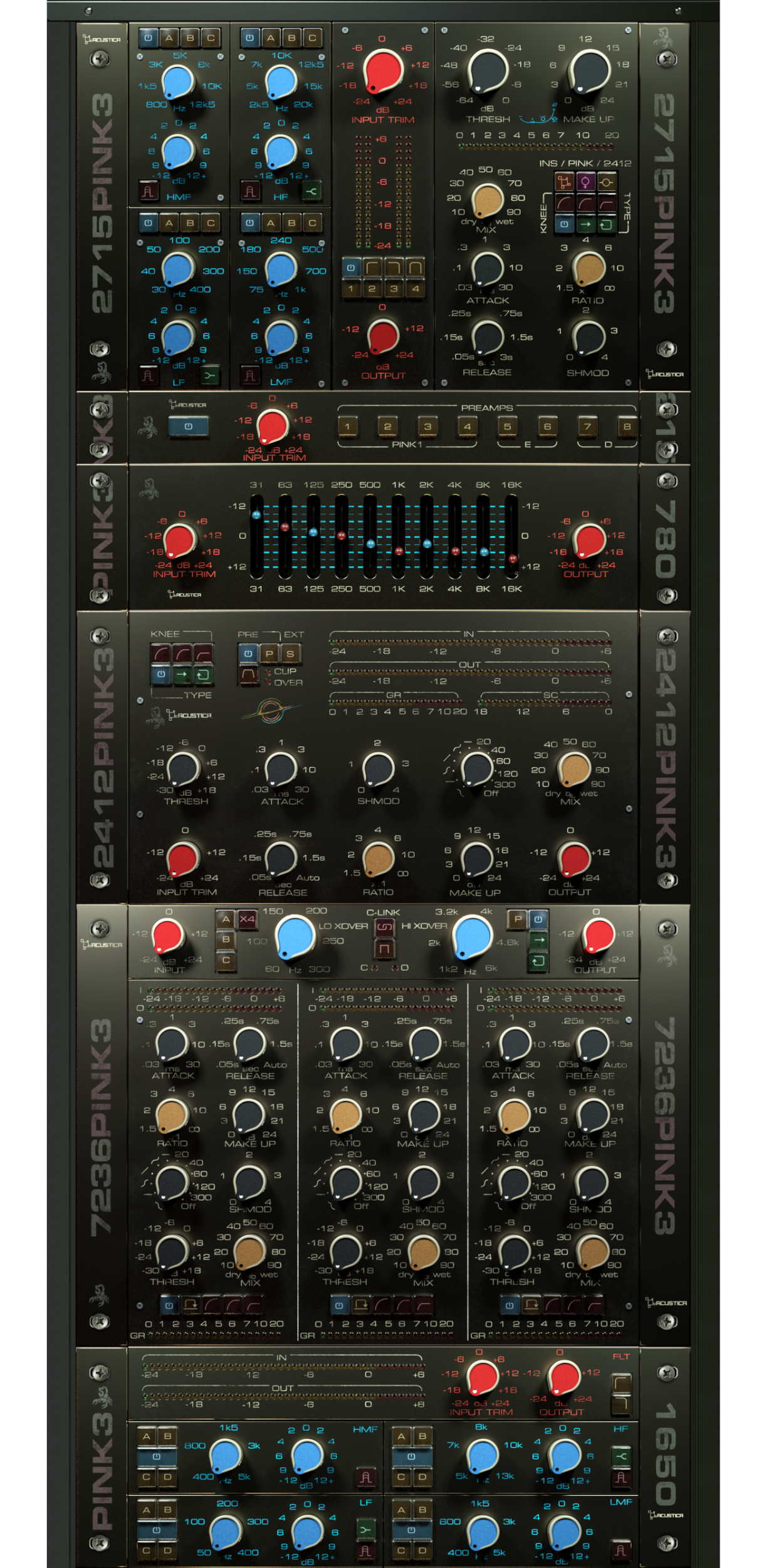This screenshot has height=1568, width=771.
Task: Select the middle knee curve on 2412 compressor
Action: click(x=182, y=654)
